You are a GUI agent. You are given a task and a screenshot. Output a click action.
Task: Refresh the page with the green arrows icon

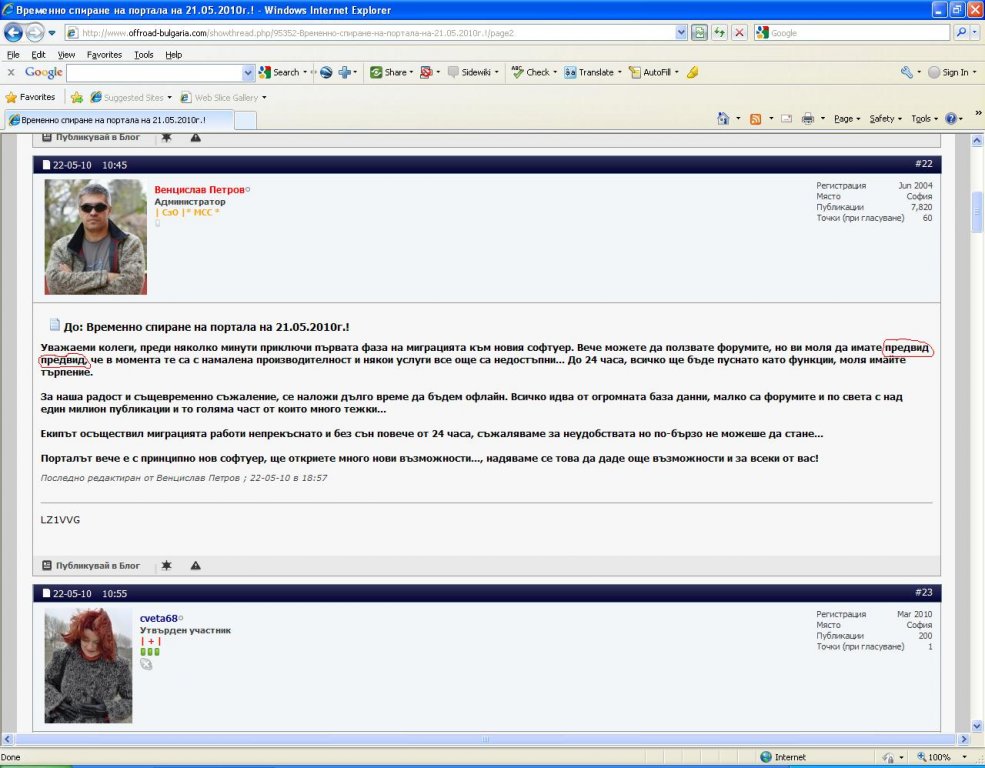pyautogui.click(x=719, y=33)
